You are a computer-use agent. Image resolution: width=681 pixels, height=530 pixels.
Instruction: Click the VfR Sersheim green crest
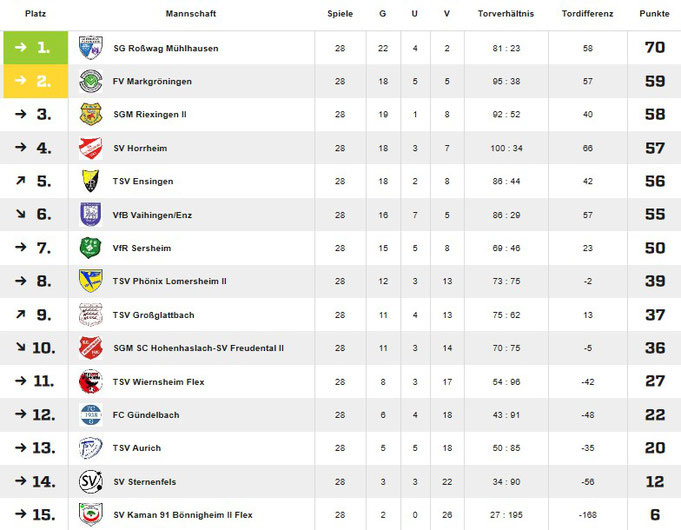click(x=91, y=248)
